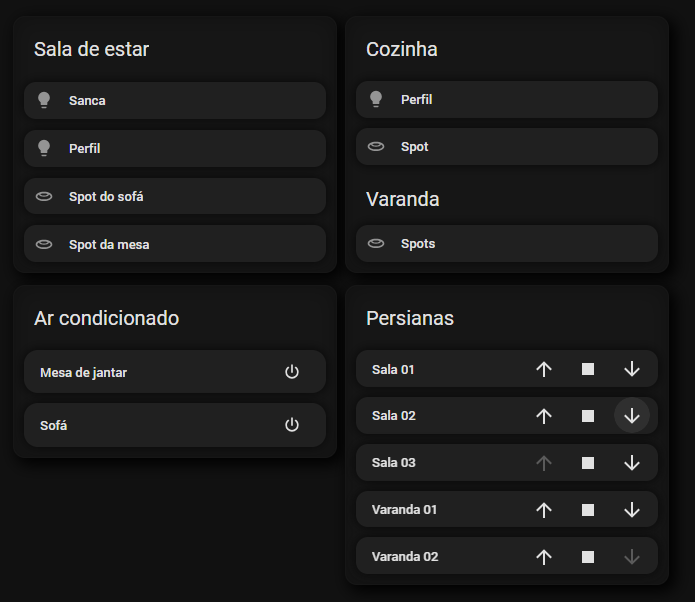Stop the Sala 03 blinds
Screen dimensions: 695x602
[588, 463]
